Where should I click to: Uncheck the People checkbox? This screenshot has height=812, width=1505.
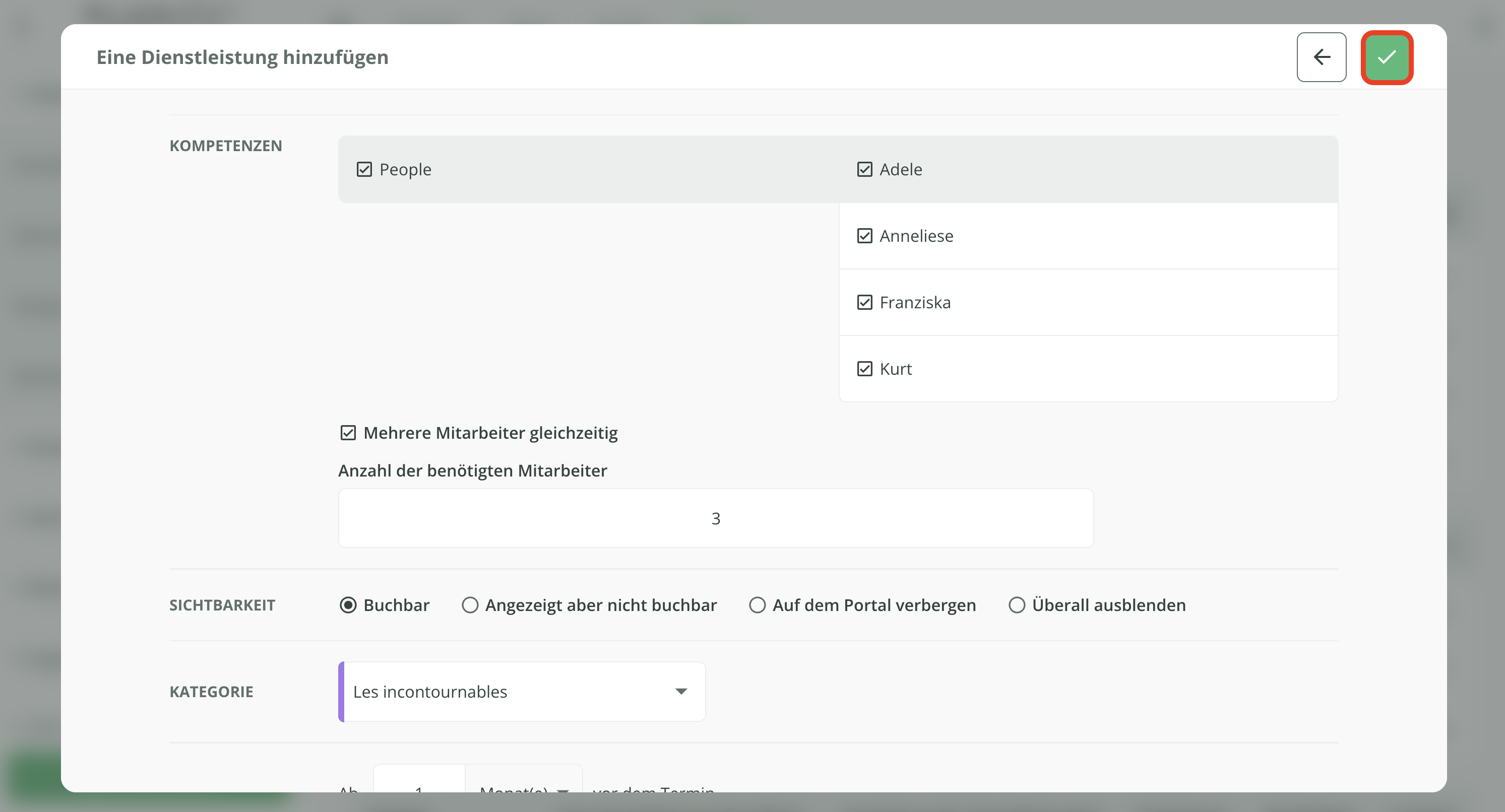(364, 169)
